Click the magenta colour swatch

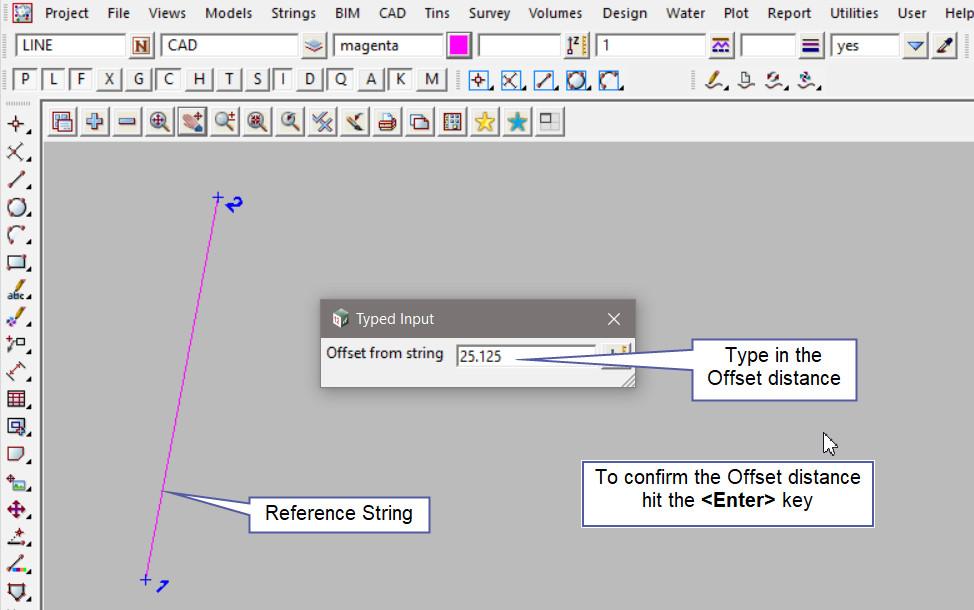tap(459, 46)
